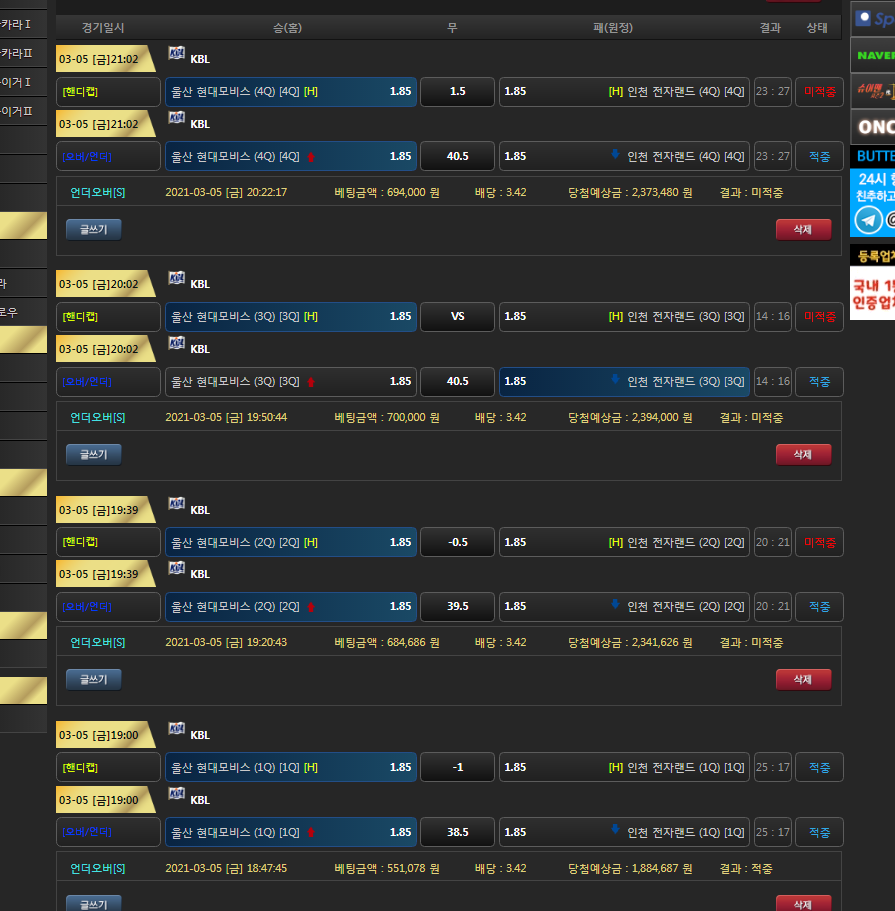The image size is (895, 911).
Task: Click the blue down arrow beside 인천 전자랜드 (1Q)
Action: tap(615, 831)
